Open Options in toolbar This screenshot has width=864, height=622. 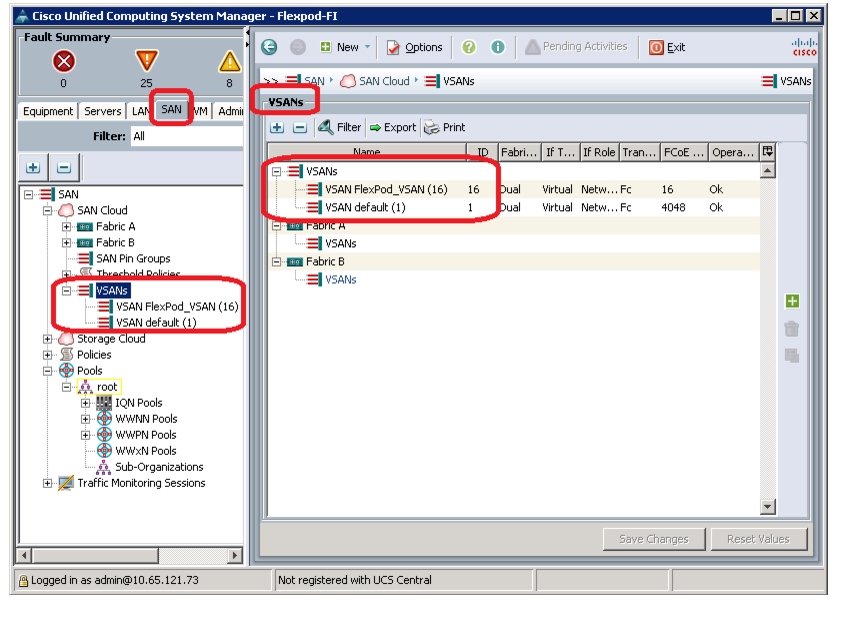point(414,47)
